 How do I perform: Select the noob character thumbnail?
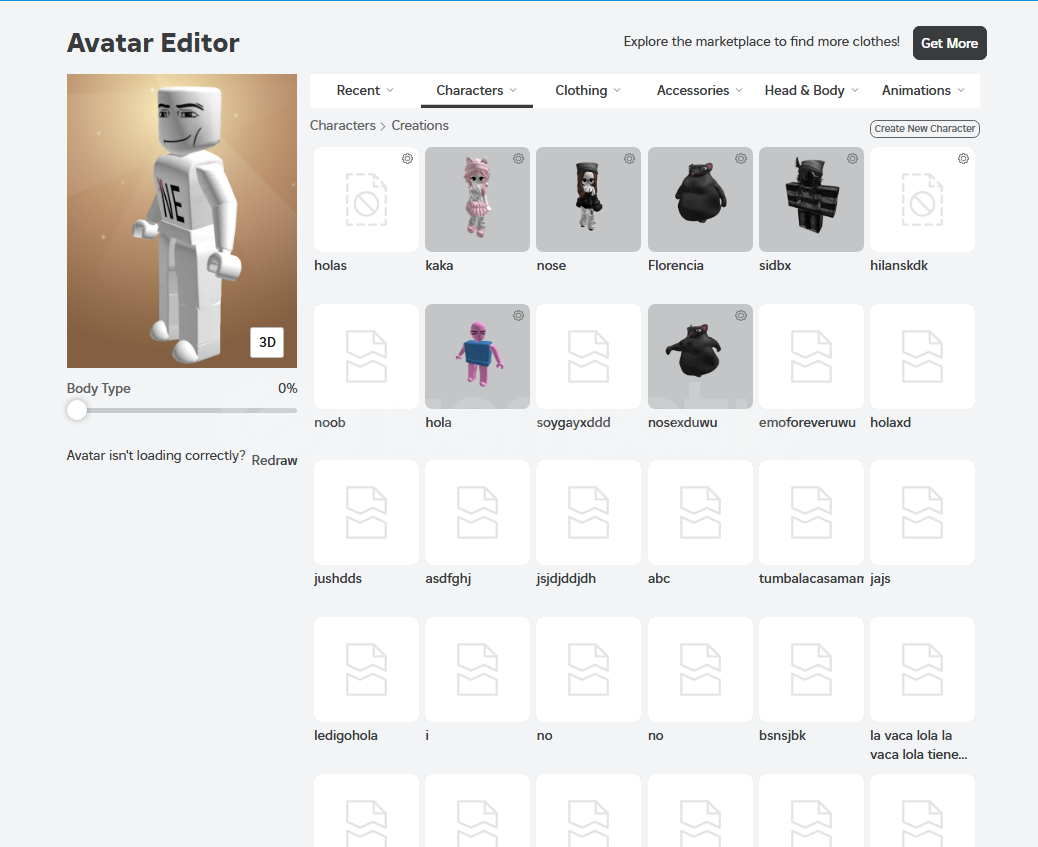[366, 356]
